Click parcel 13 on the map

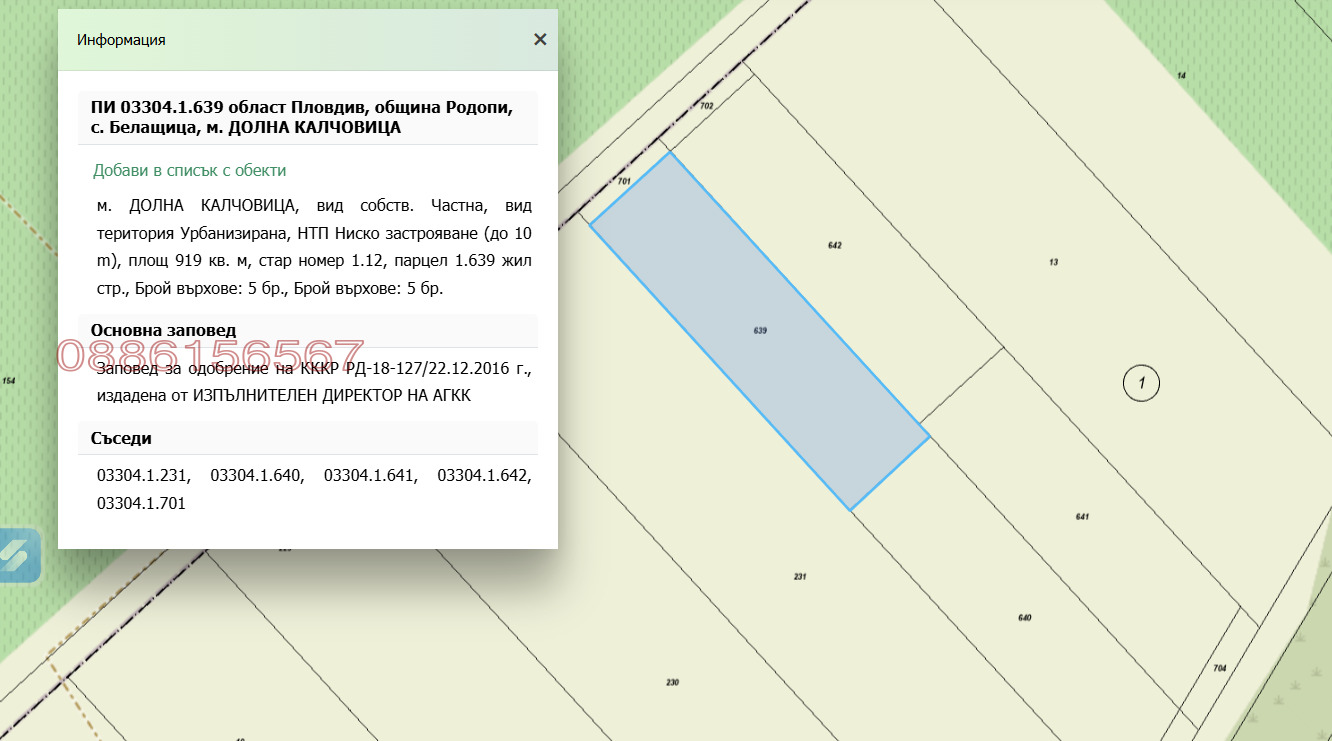(x=1053, y=262)
